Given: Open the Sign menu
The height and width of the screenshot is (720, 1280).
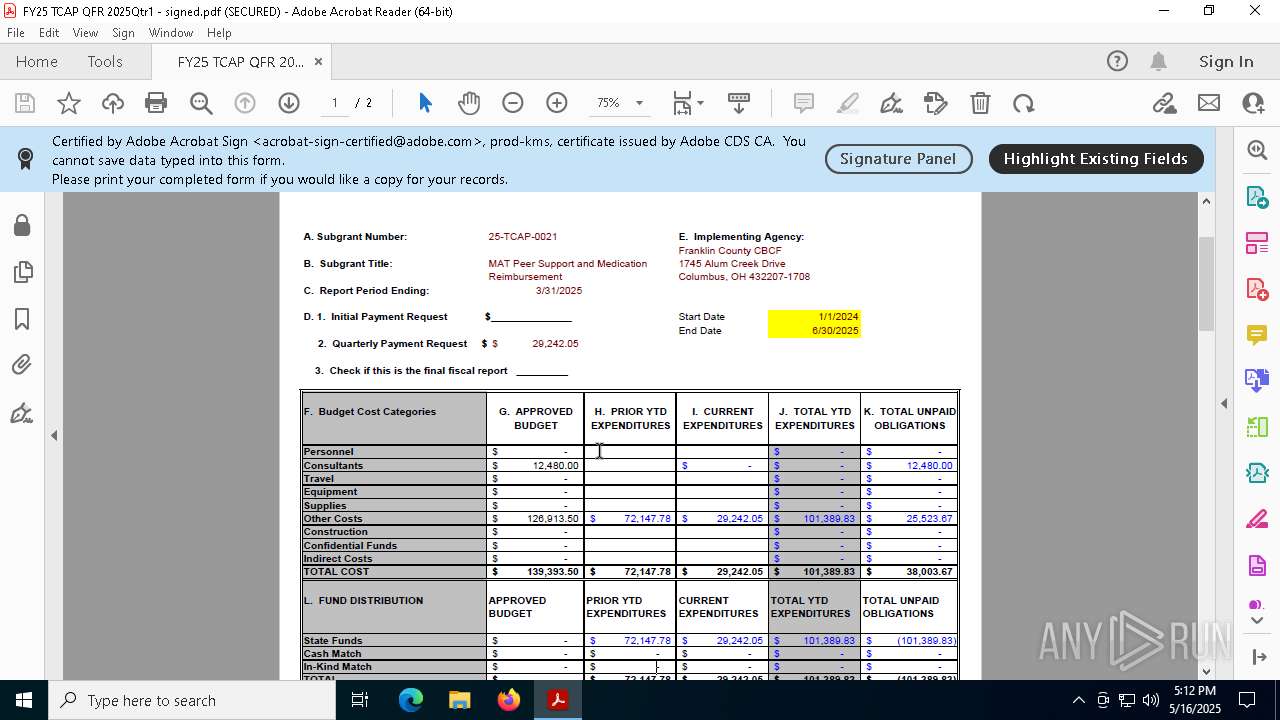Looking at the screenshot, I should pos(123,33).
